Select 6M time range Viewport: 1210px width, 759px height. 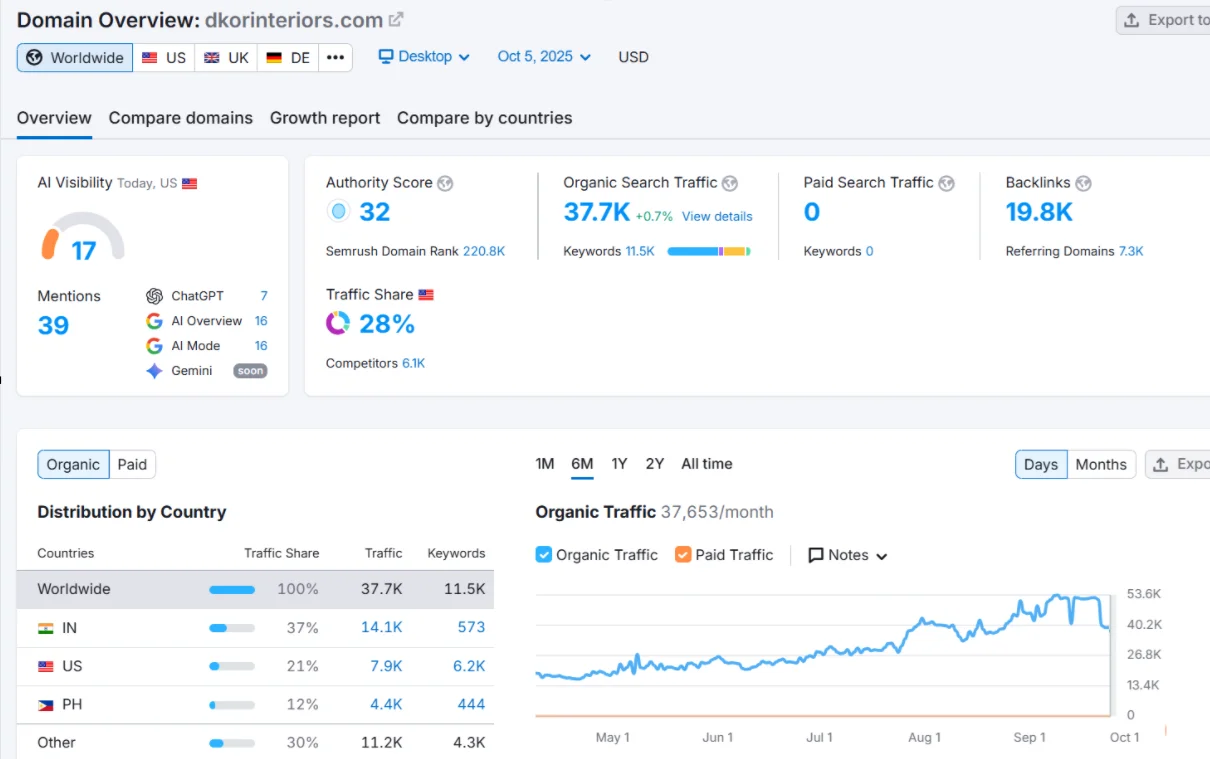[x=582, y=464]
